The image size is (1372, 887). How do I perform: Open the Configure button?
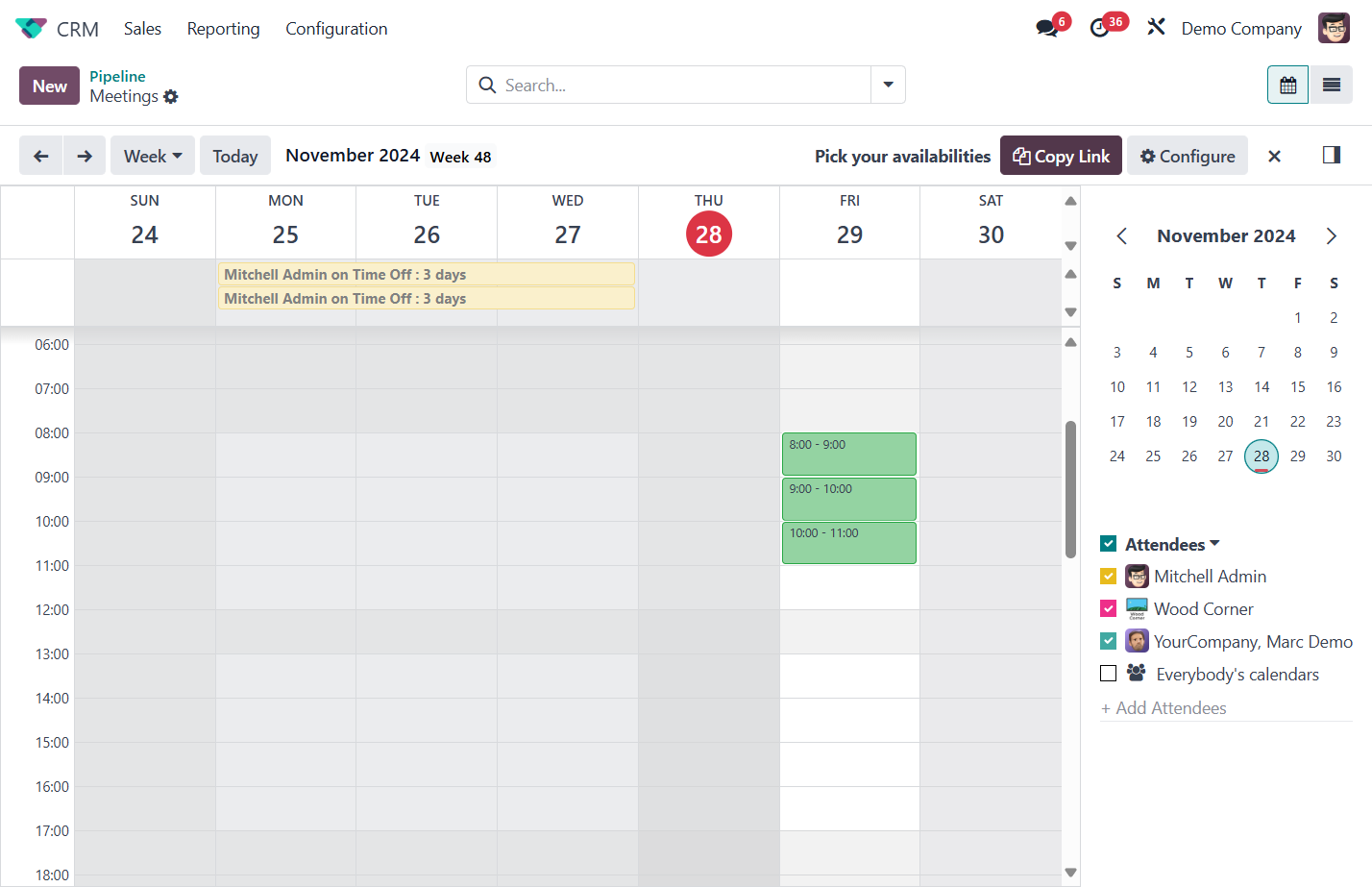click(1188, 156)
